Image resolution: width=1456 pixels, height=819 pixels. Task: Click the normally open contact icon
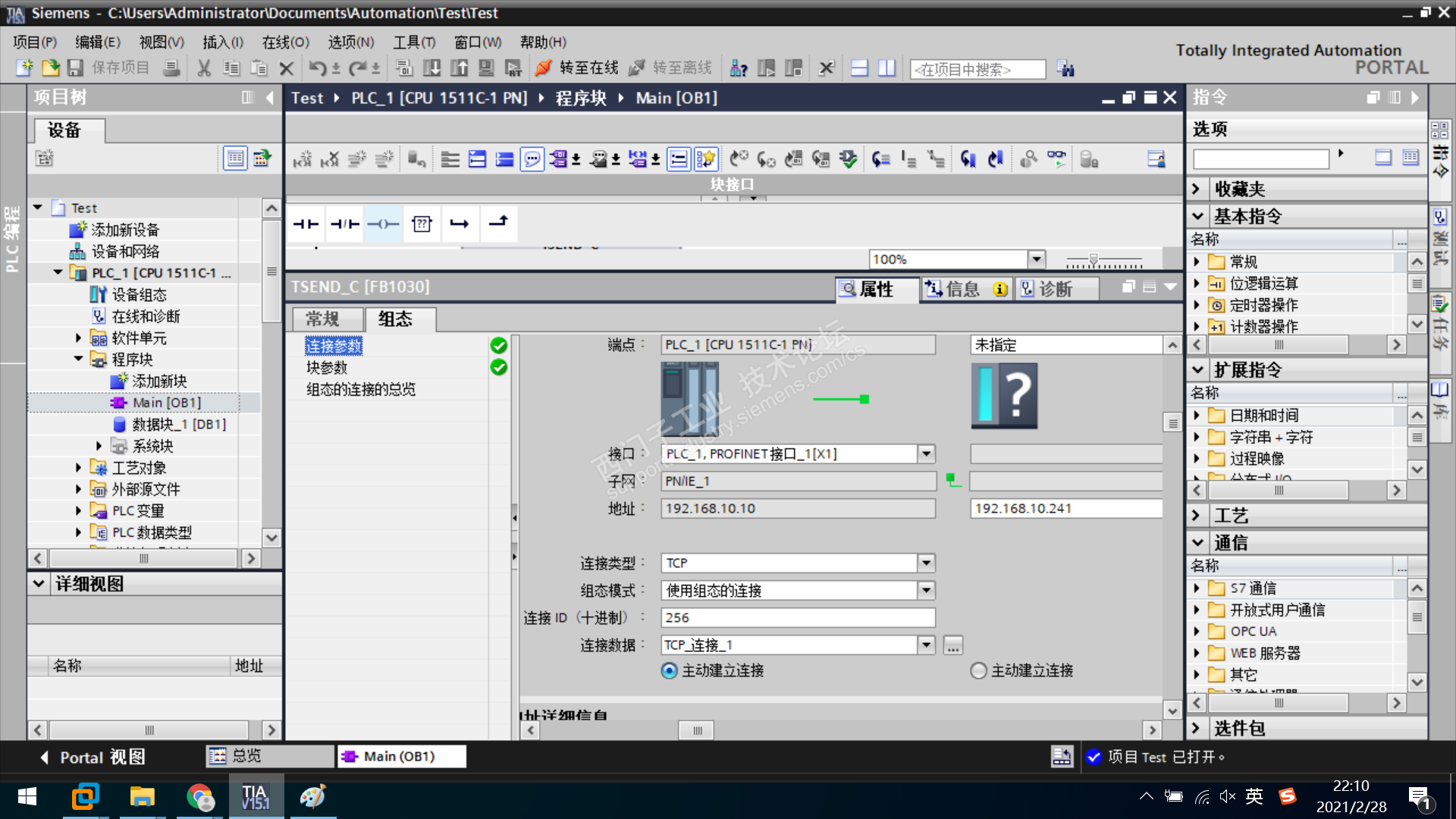[x=306, y=224]
